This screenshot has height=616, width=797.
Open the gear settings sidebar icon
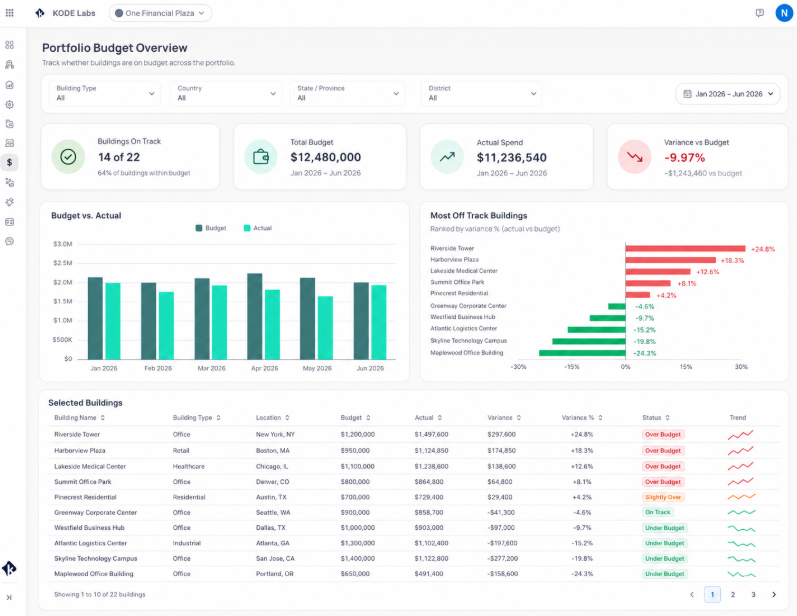click(x=9, y=104)
